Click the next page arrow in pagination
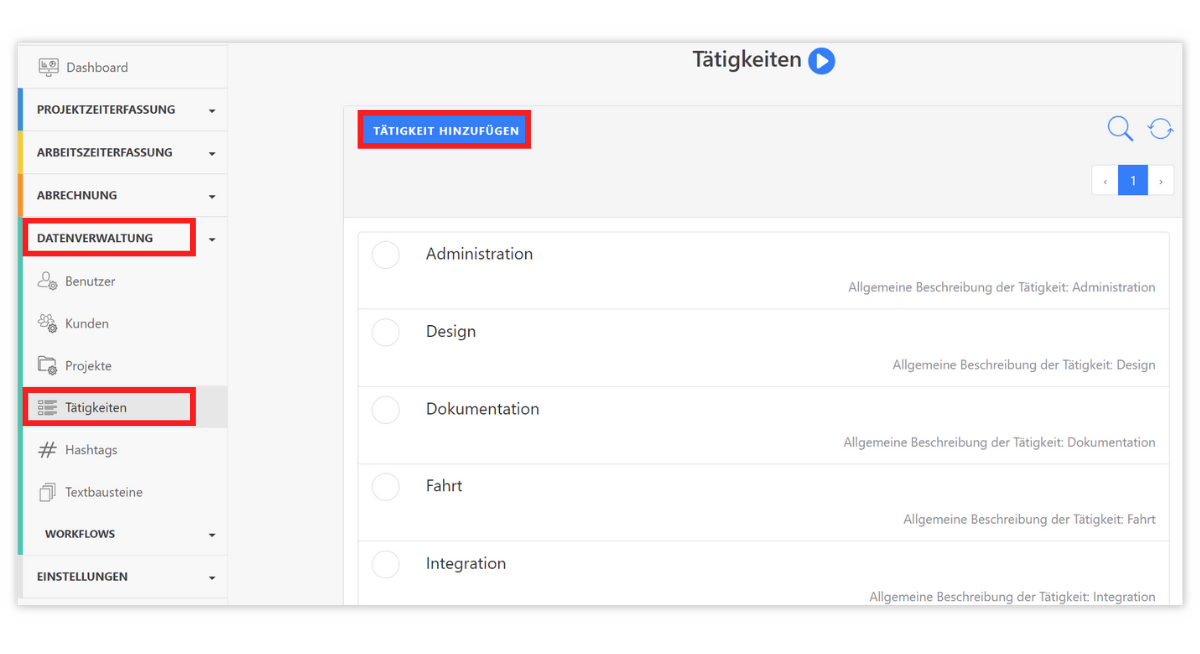This screenshot has width=1200, height=654. [x=1161, y=181]
